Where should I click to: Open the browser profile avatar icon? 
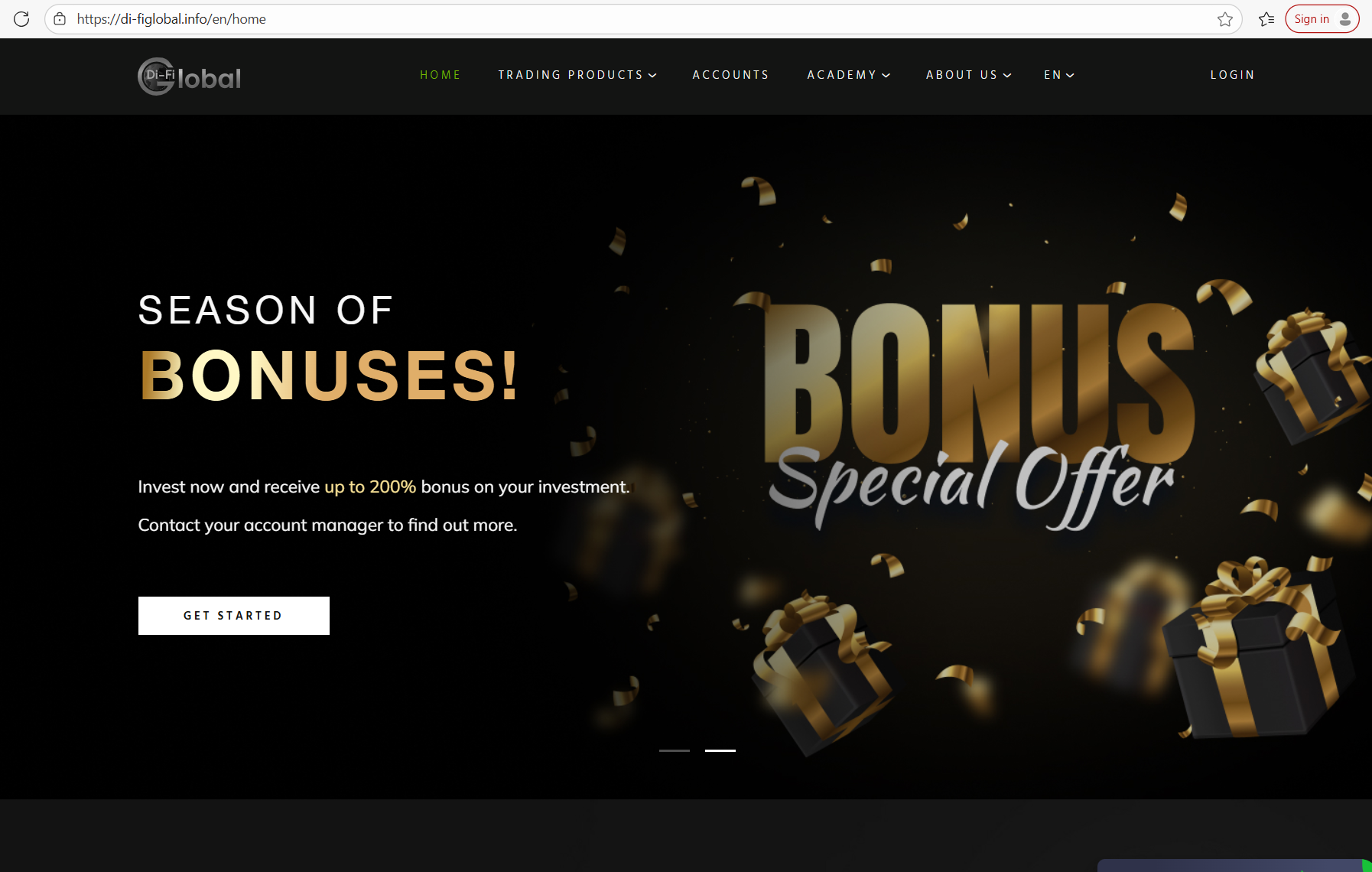pos(1345,19)
